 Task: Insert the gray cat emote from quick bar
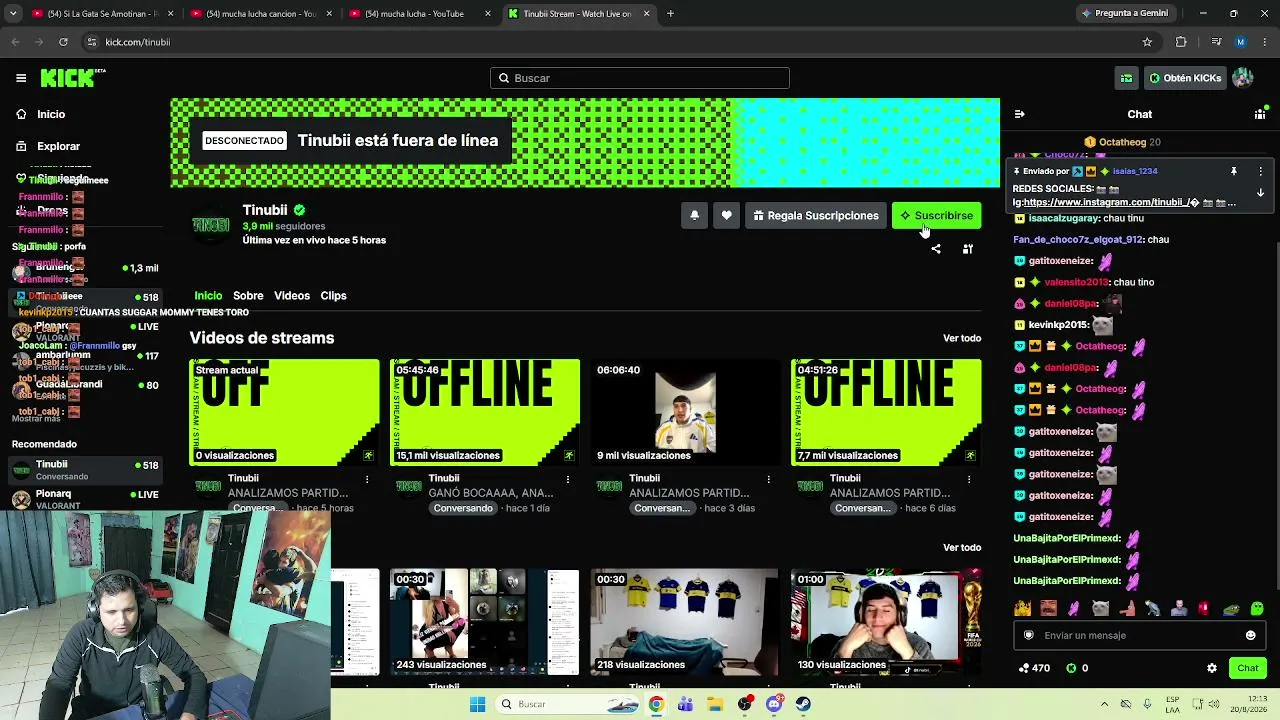pos(1100,608)
